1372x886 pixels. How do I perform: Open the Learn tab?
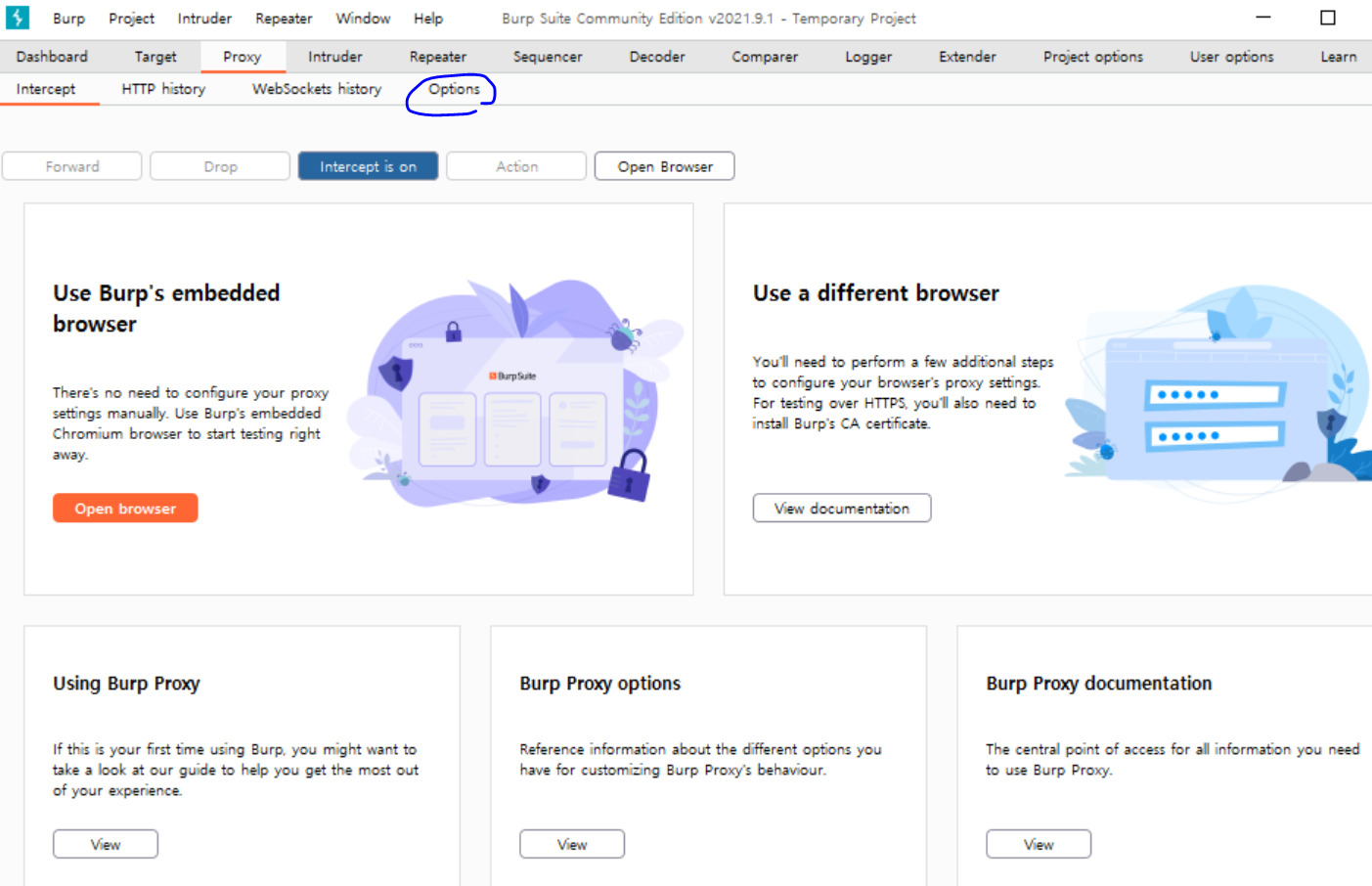[x=1339, y=57]
